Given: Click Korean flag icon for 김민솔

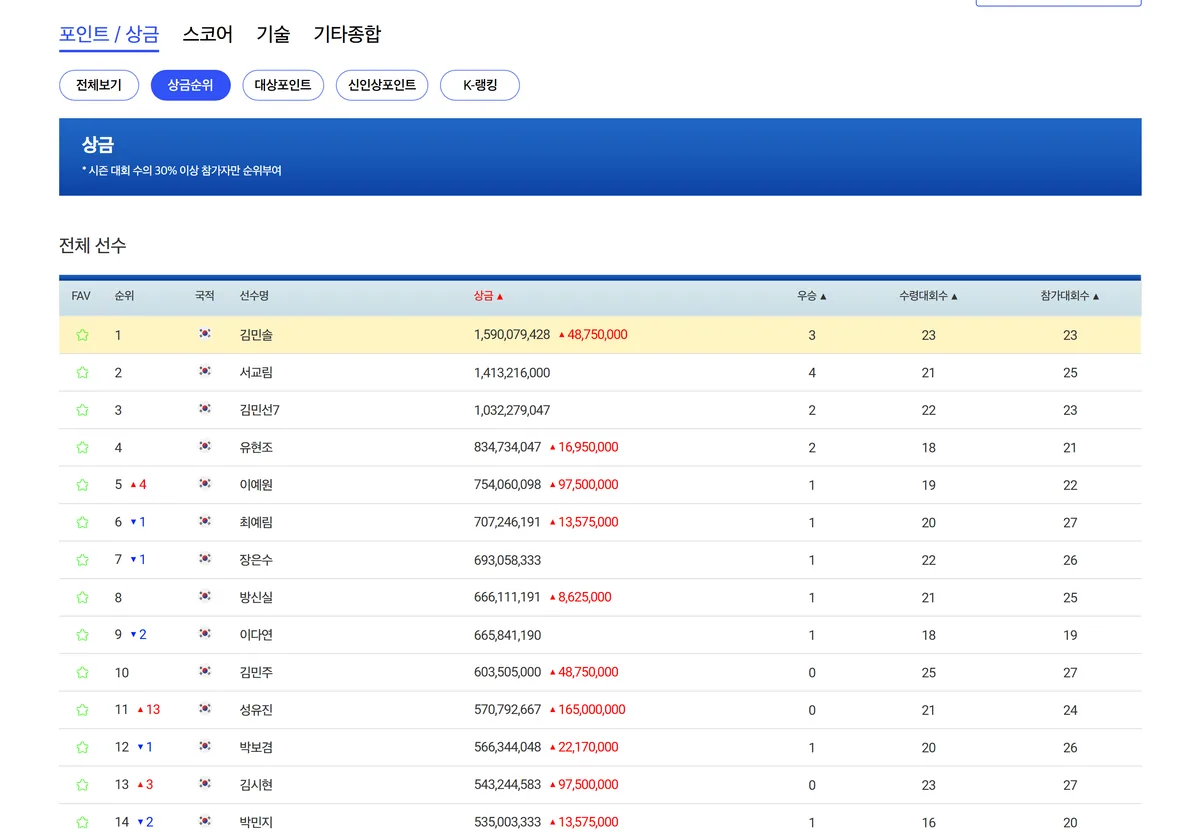Looking at the screenshot, I should pos(205,334).
